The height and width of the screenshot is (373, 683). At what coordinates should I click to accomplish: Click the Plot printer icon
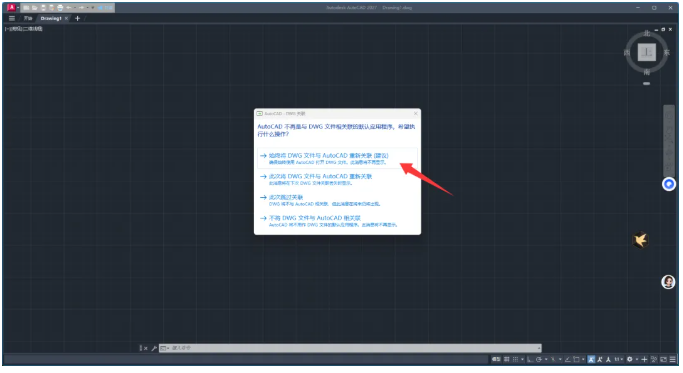[60, 7]
